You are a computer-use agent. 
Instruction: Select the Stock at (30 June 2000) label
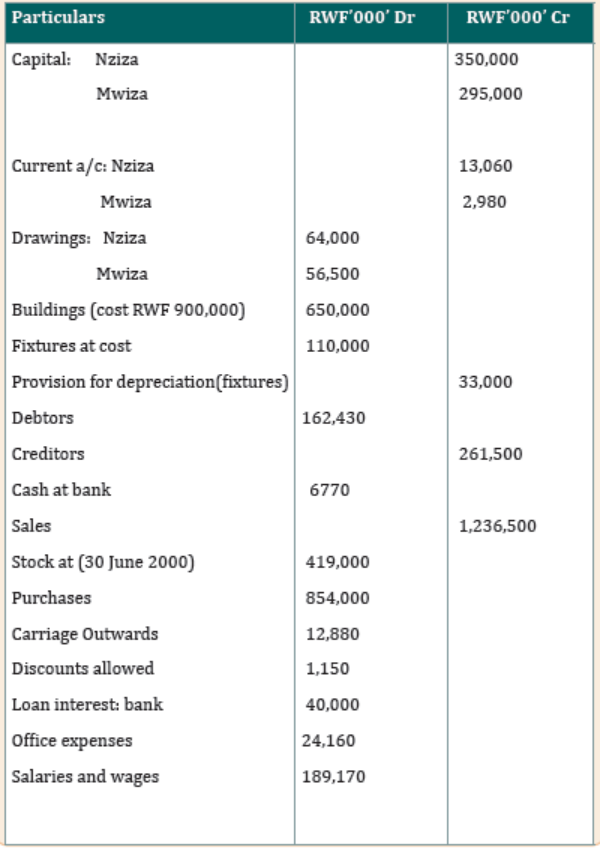point(103,562)
